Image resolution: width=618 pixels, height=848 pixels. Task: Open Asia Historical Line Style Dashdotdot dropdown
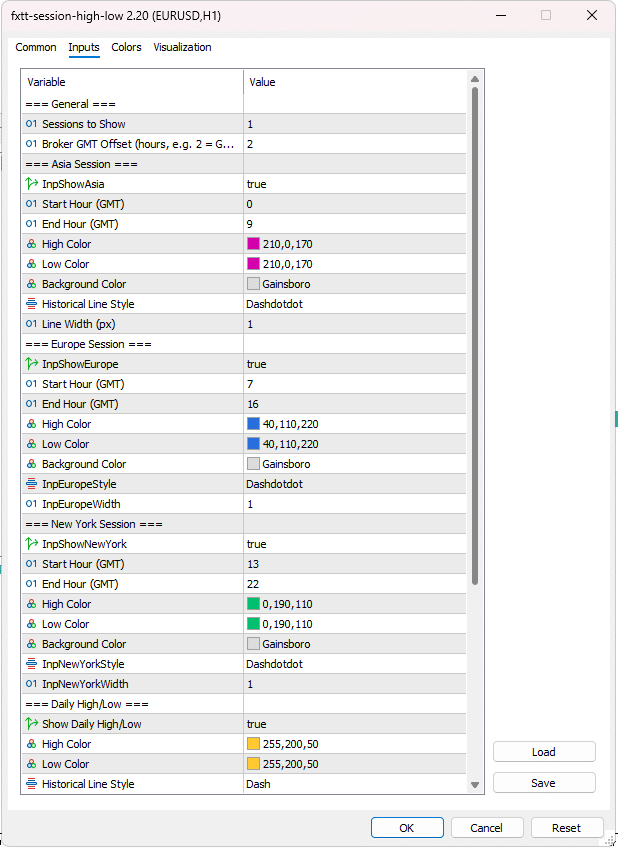click(x=355, y=304)
